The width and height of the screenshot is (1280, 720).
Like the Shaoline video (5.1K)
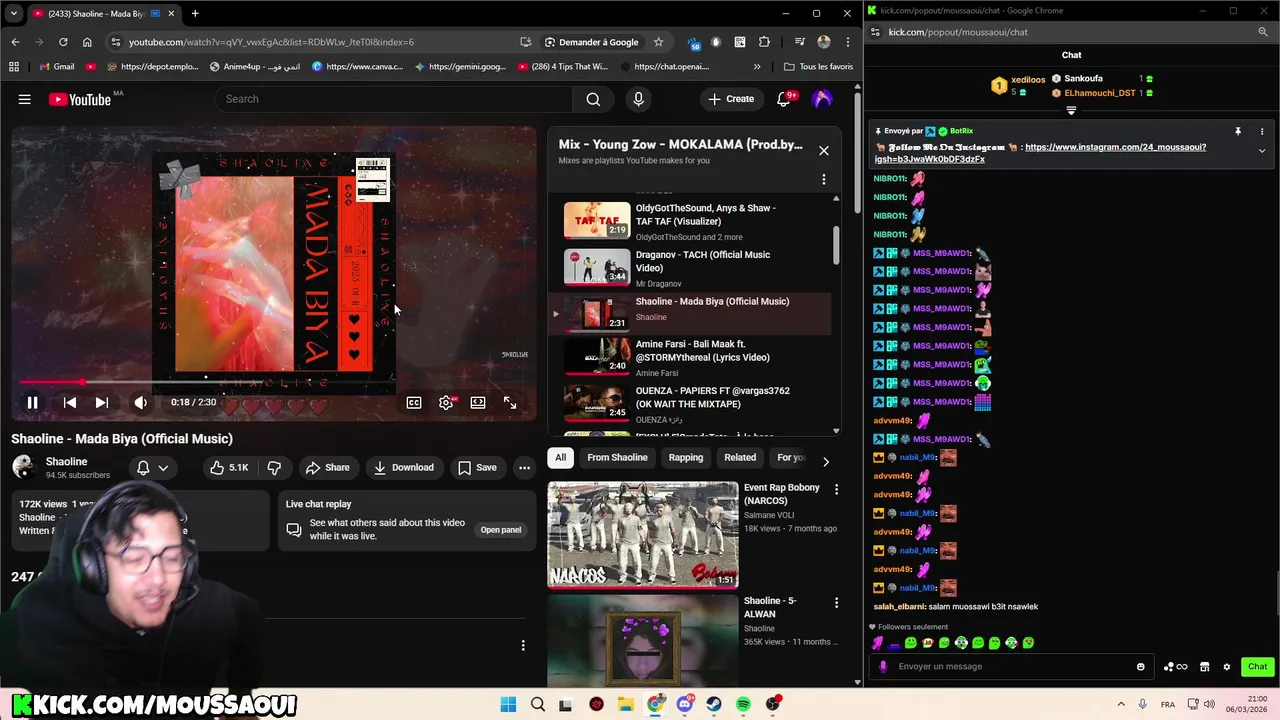point(228,467)
